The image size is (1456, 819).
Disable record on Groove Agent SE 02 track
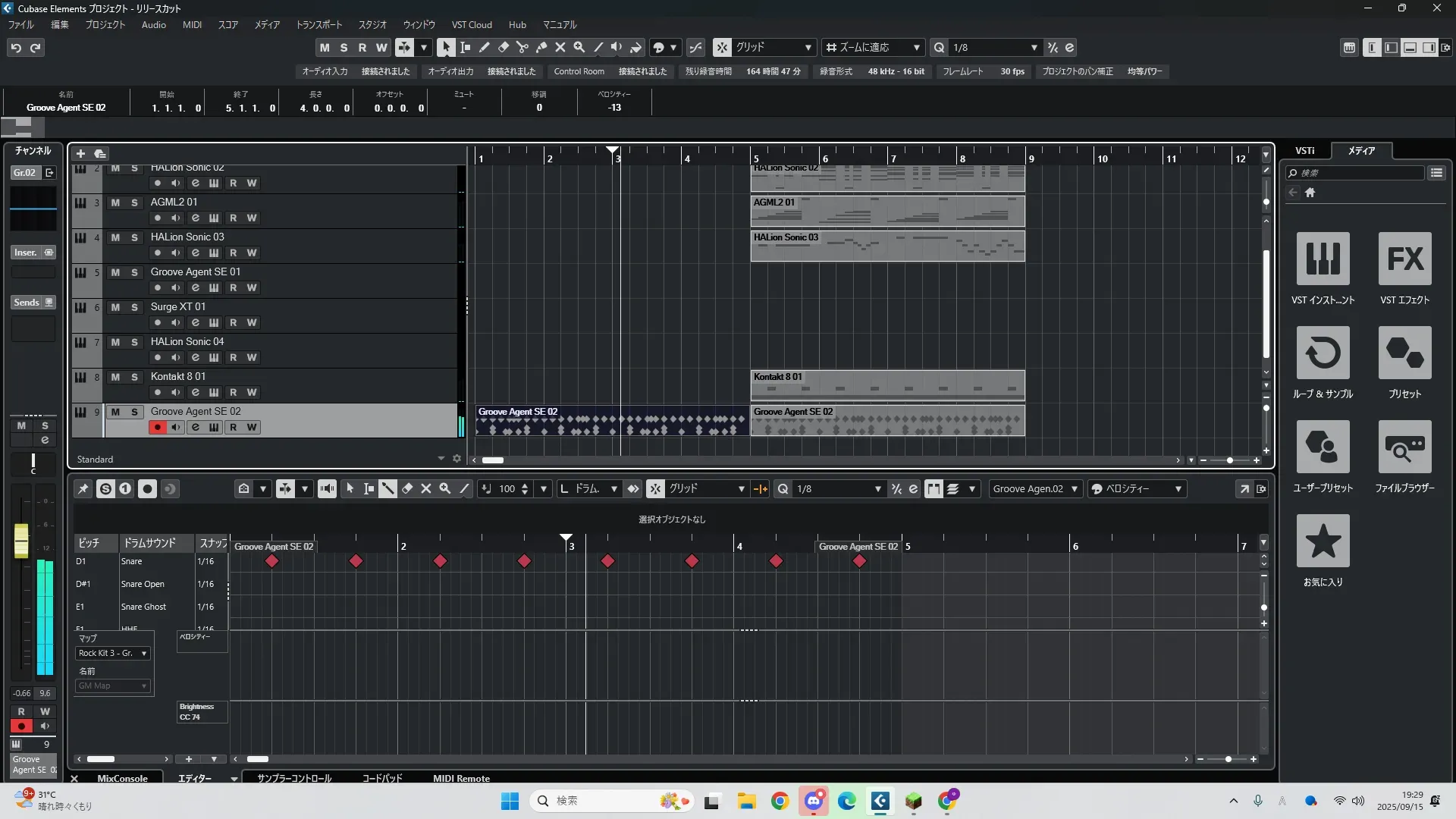tap(157, 427)
